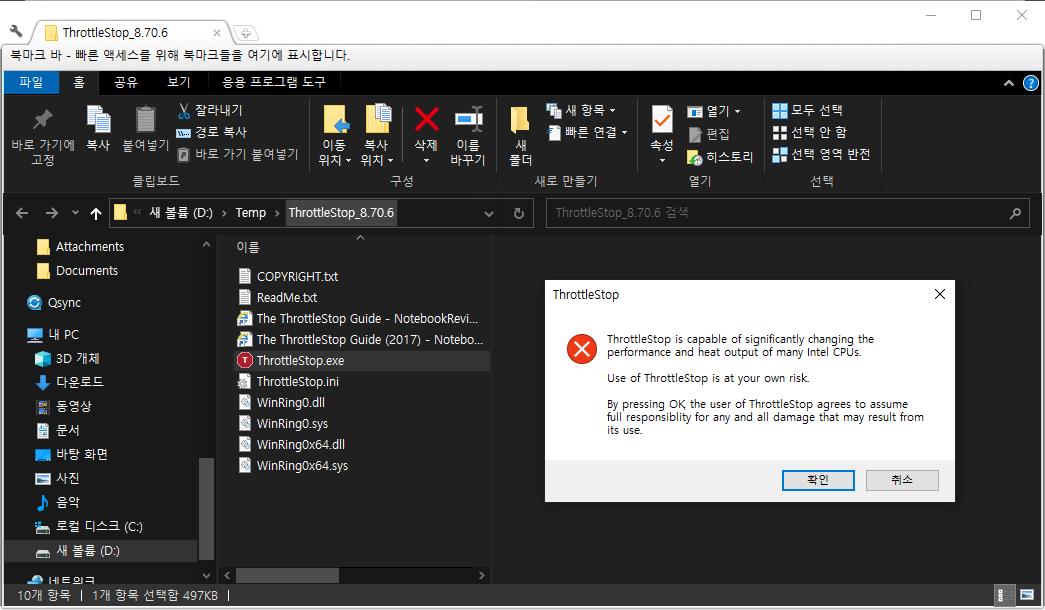The image size is (1045, 610).
Task: Click the 복사 위치 copy-to icon
Action: [x=378, y=119]
